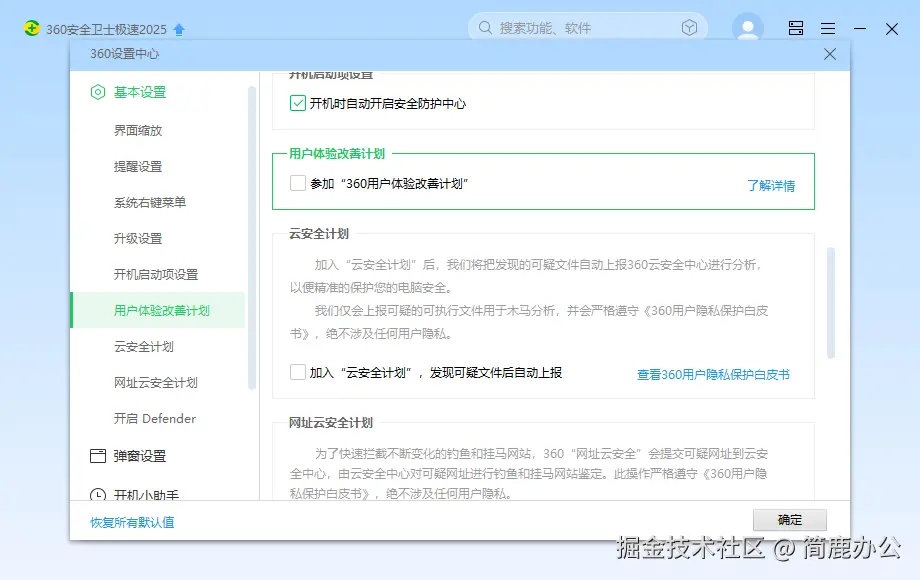The width and height of the screenshot is (920, 580).
Task: Click the 云安全计划 section heading
Action: pos(319,233)
